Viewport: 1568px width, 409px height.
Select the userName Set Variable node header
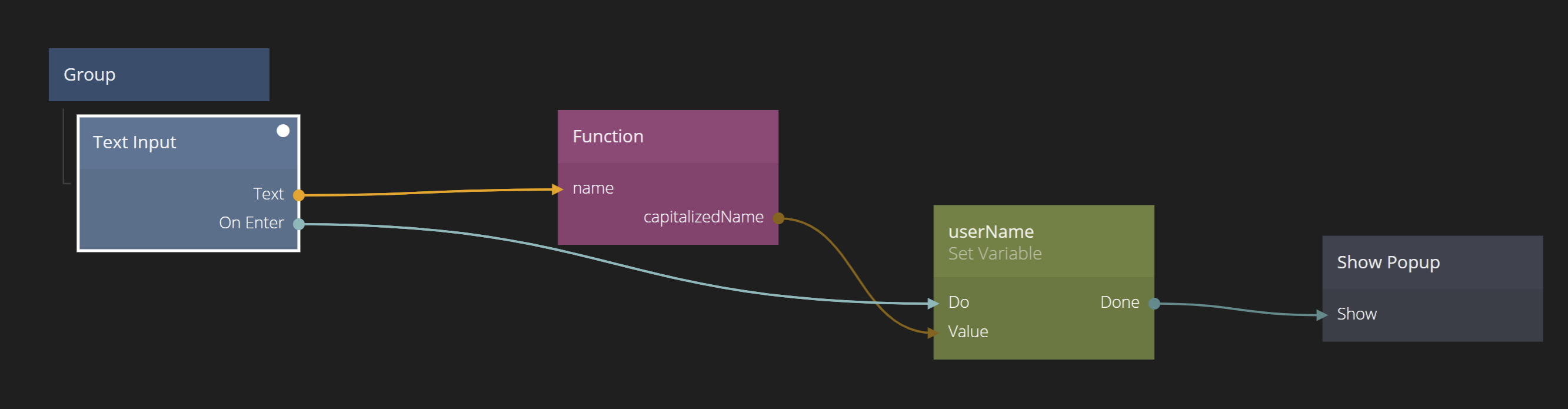[x=1043, y=242]
